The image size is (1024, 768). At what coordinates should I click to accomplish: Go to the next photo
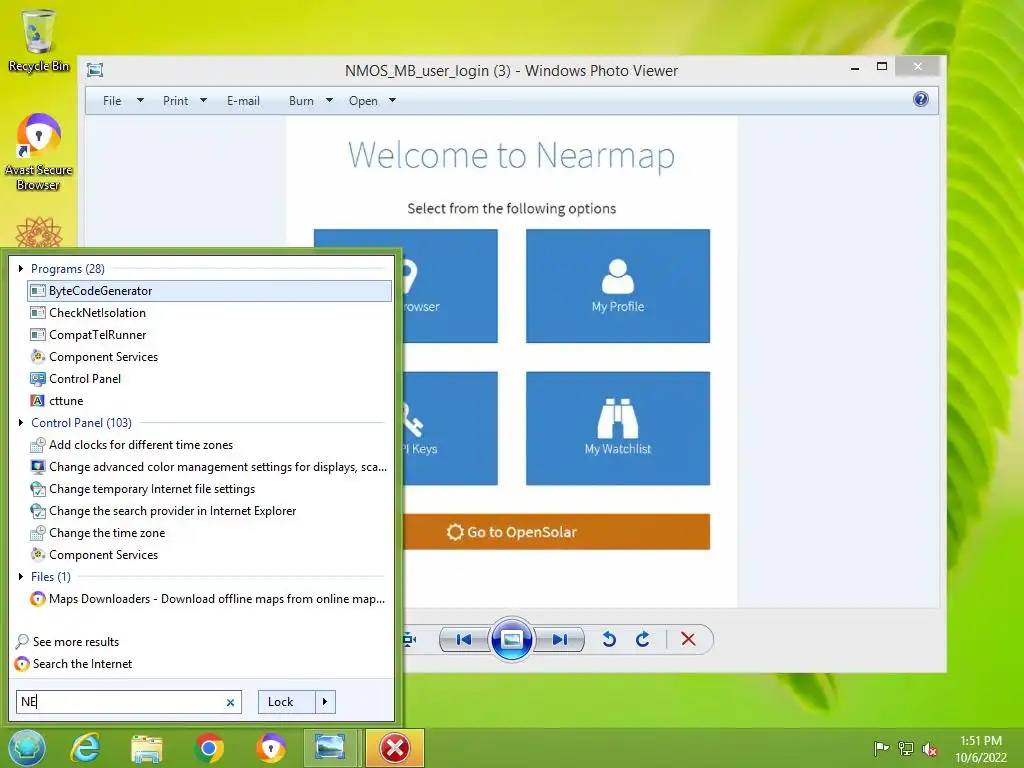pyautogui.click(x=559, y=639)
